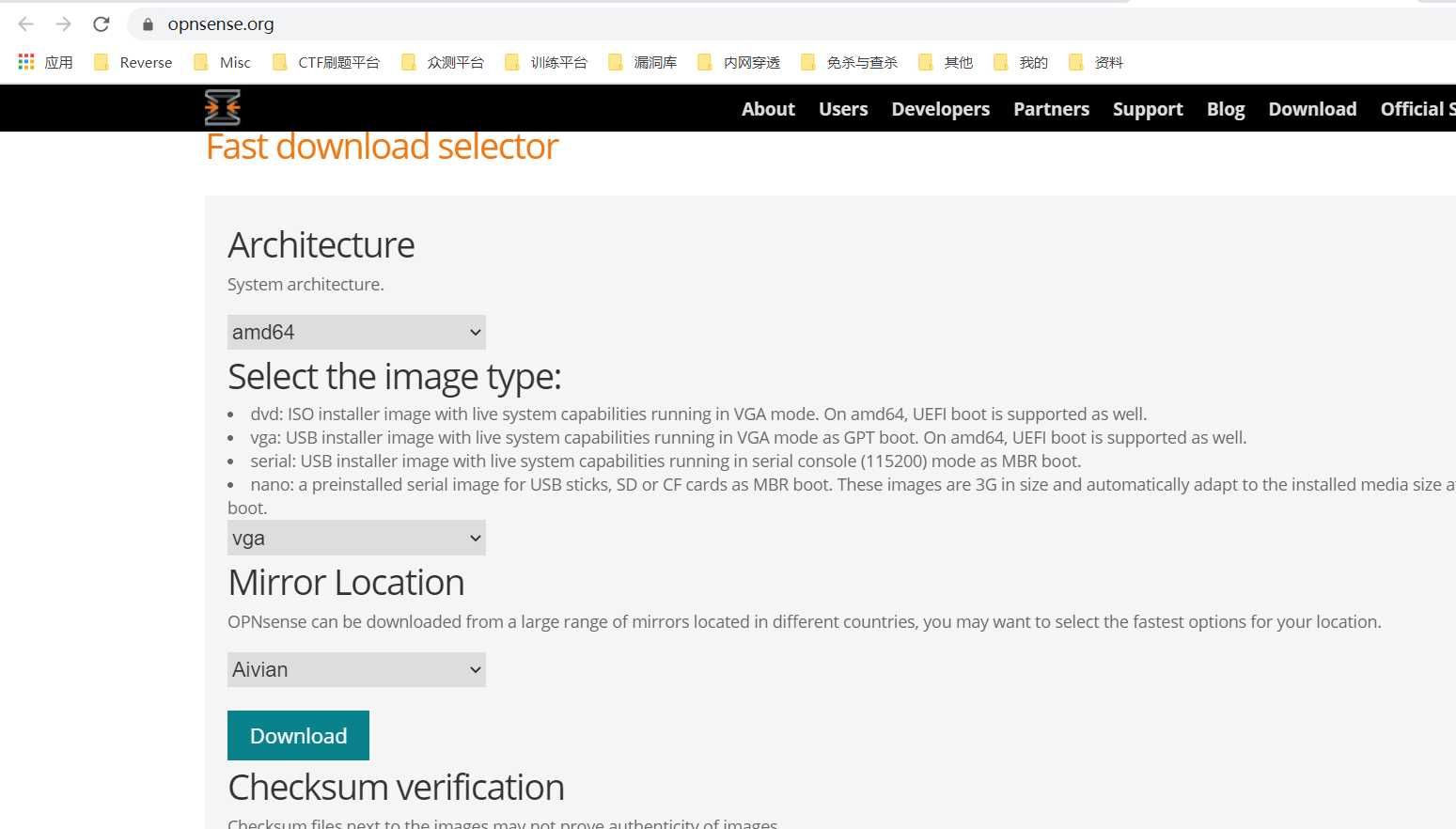Click the opnsense.org address bar
Screen dimensions: 1456x829
pos(658,24)
